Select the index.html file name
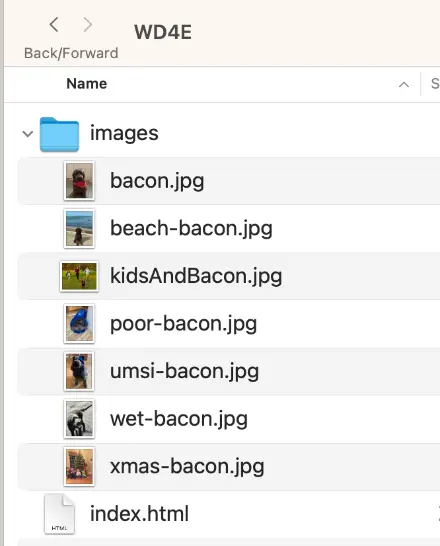 click(x=139, y=514)
